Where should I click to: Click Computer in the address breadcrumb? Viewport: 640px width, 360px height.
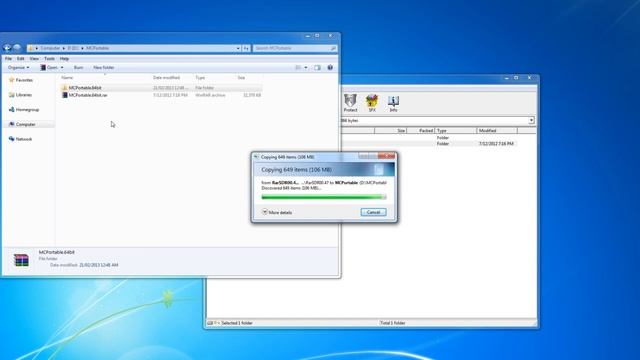click(50, 48)
